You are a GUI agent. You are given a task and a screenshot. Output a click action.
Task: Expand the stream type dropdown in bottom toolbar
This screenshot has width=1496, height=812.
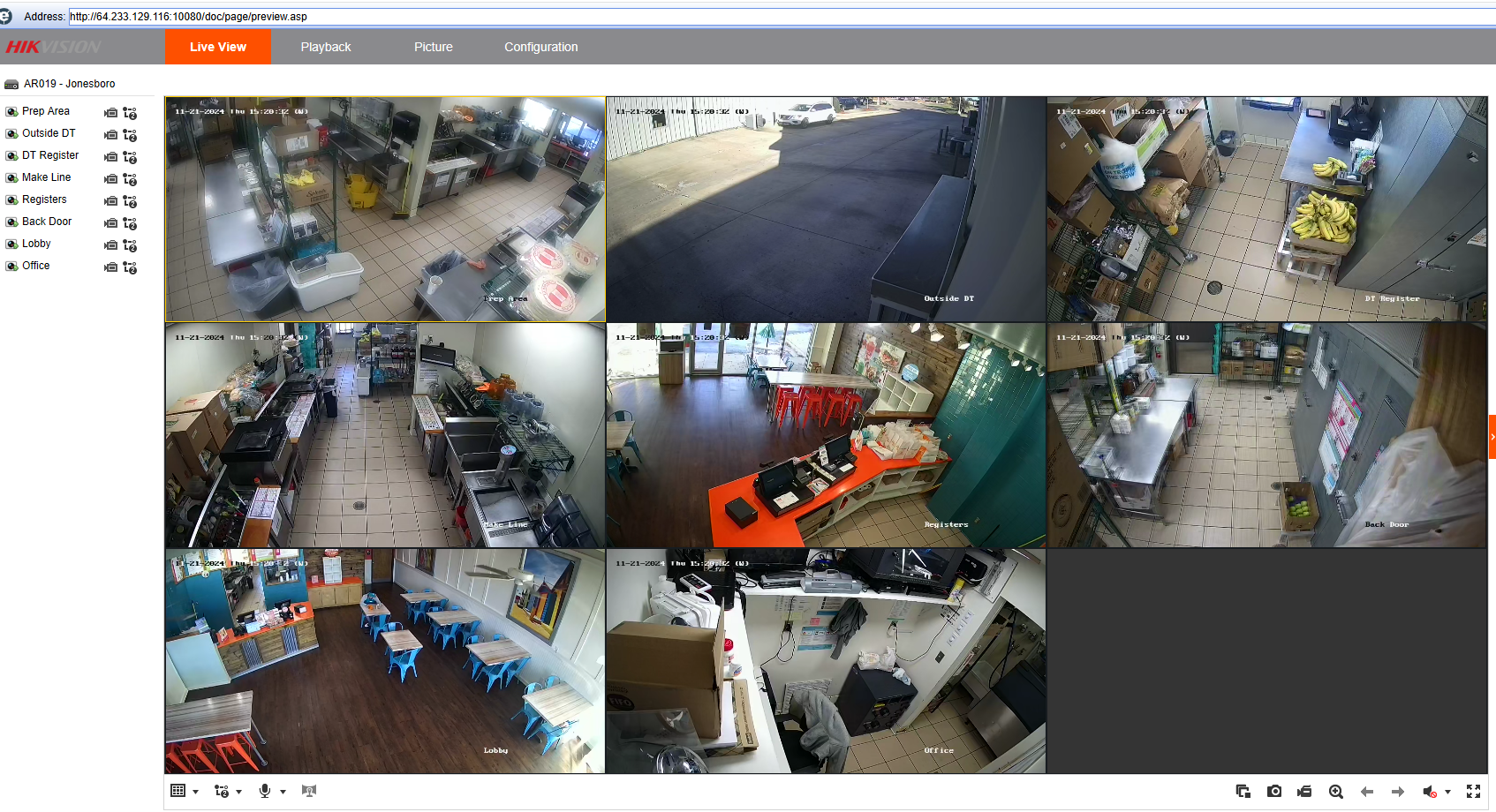tap(238, 792)
